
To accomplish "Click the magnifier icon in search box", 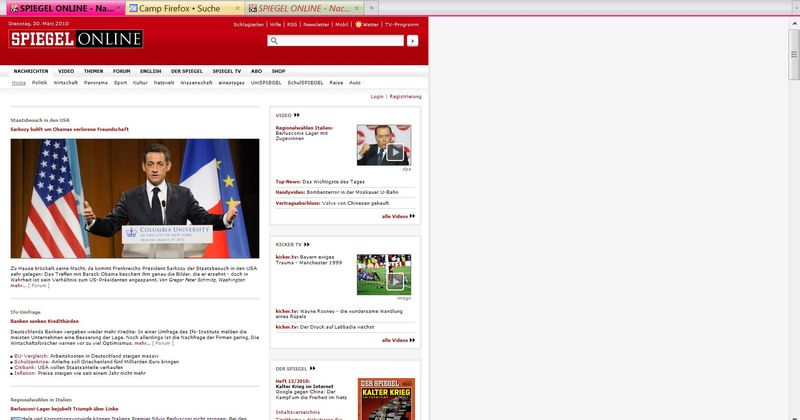I will (273, 41).
